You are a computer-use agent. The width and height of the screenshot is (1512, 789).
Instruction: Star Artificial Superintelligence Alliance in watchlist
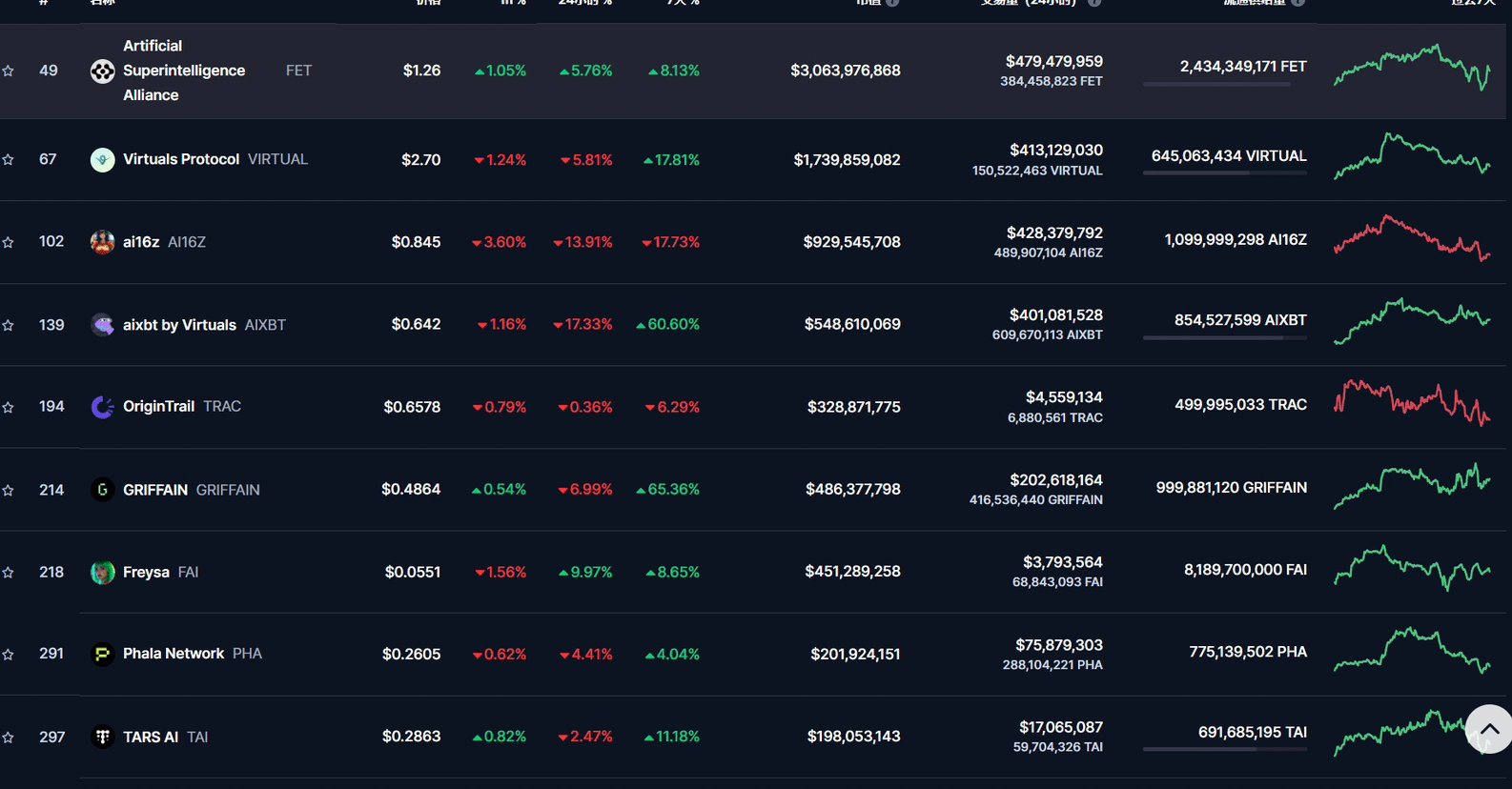click(x=8, y=71)
